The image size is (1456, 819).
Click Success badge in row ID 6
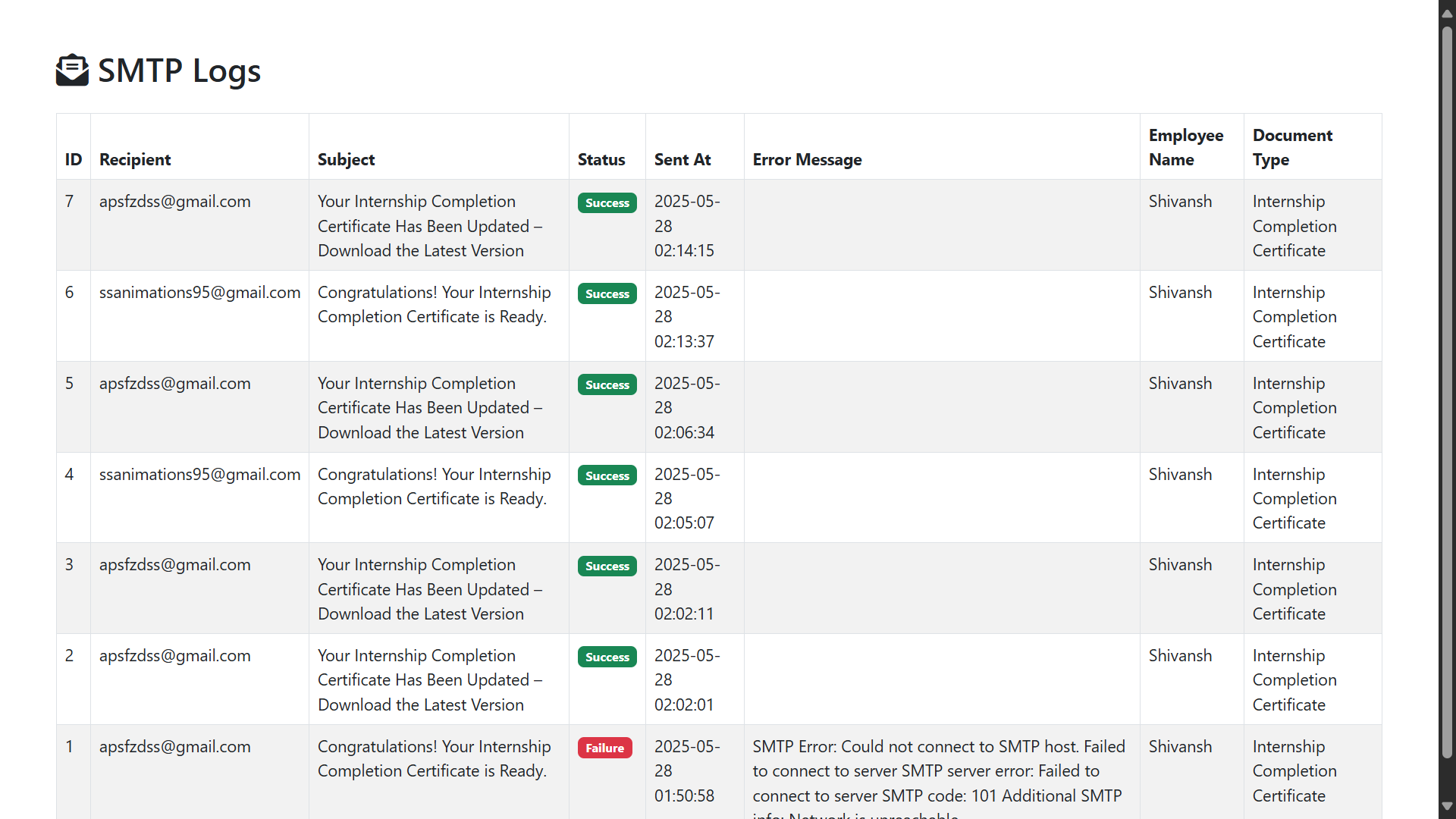607,293
